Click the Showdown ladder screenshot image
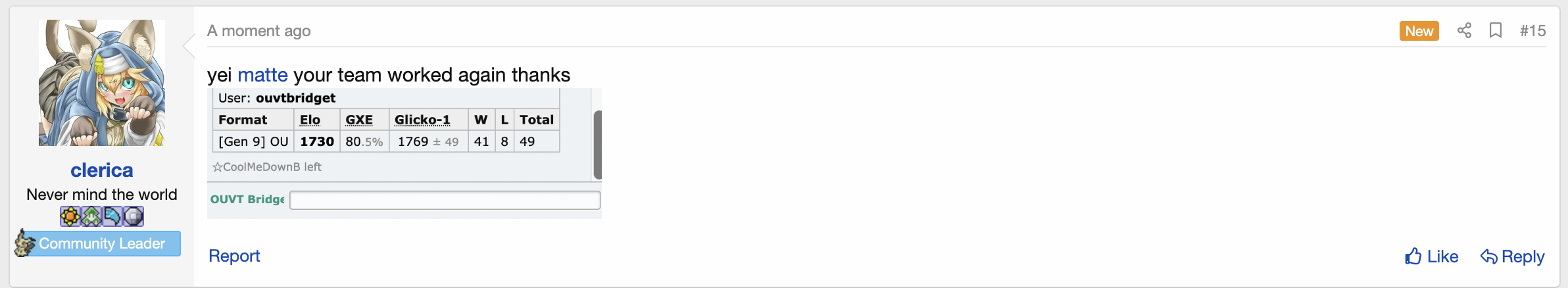Viewport: 1568px width, 288px height. tap(404, 153)
